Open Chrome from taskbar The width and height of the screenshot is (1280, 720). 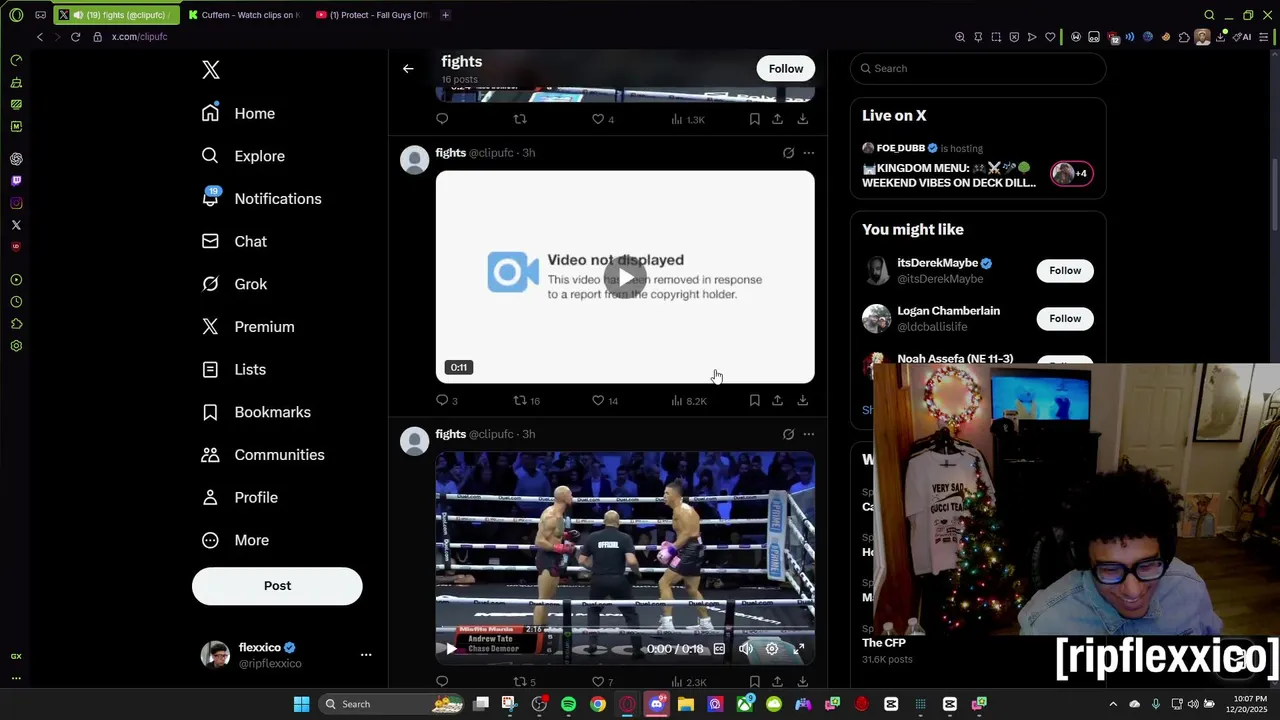tap(597, 704)
